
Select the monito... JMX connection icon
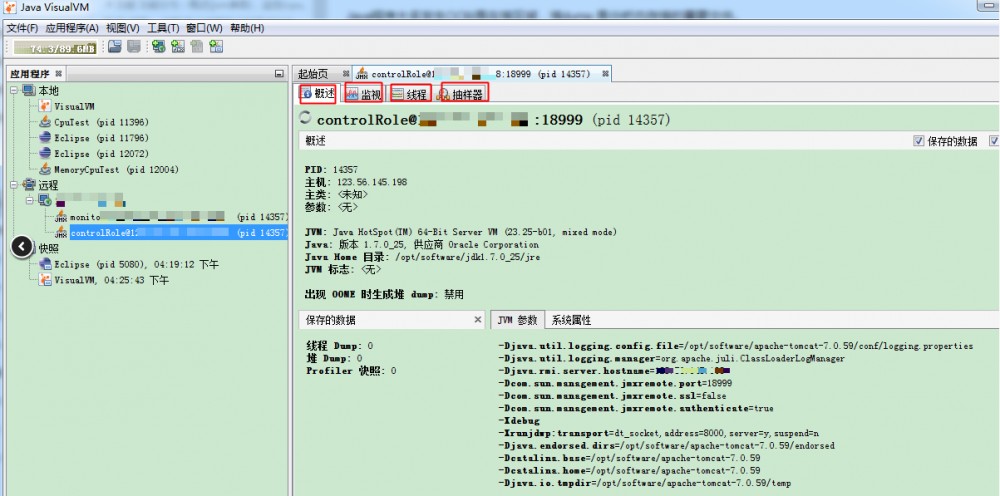(61, 217)
